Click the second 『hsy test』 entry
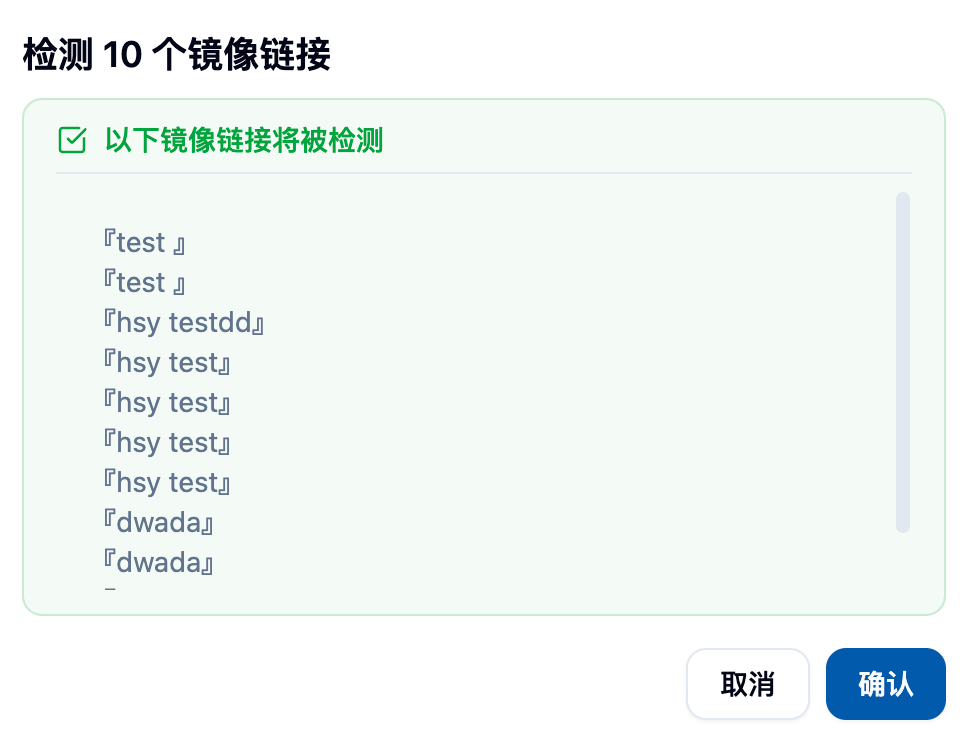964x730 pixels. tap(167, 403)
